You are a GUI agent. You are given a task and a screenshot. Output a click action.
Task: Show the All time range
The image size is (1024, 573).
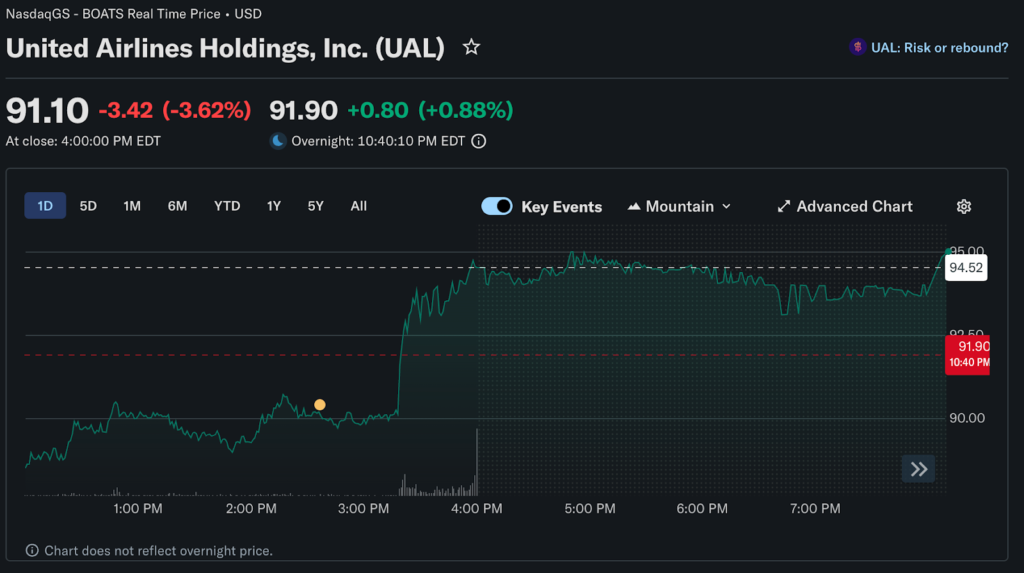point(359,206)
